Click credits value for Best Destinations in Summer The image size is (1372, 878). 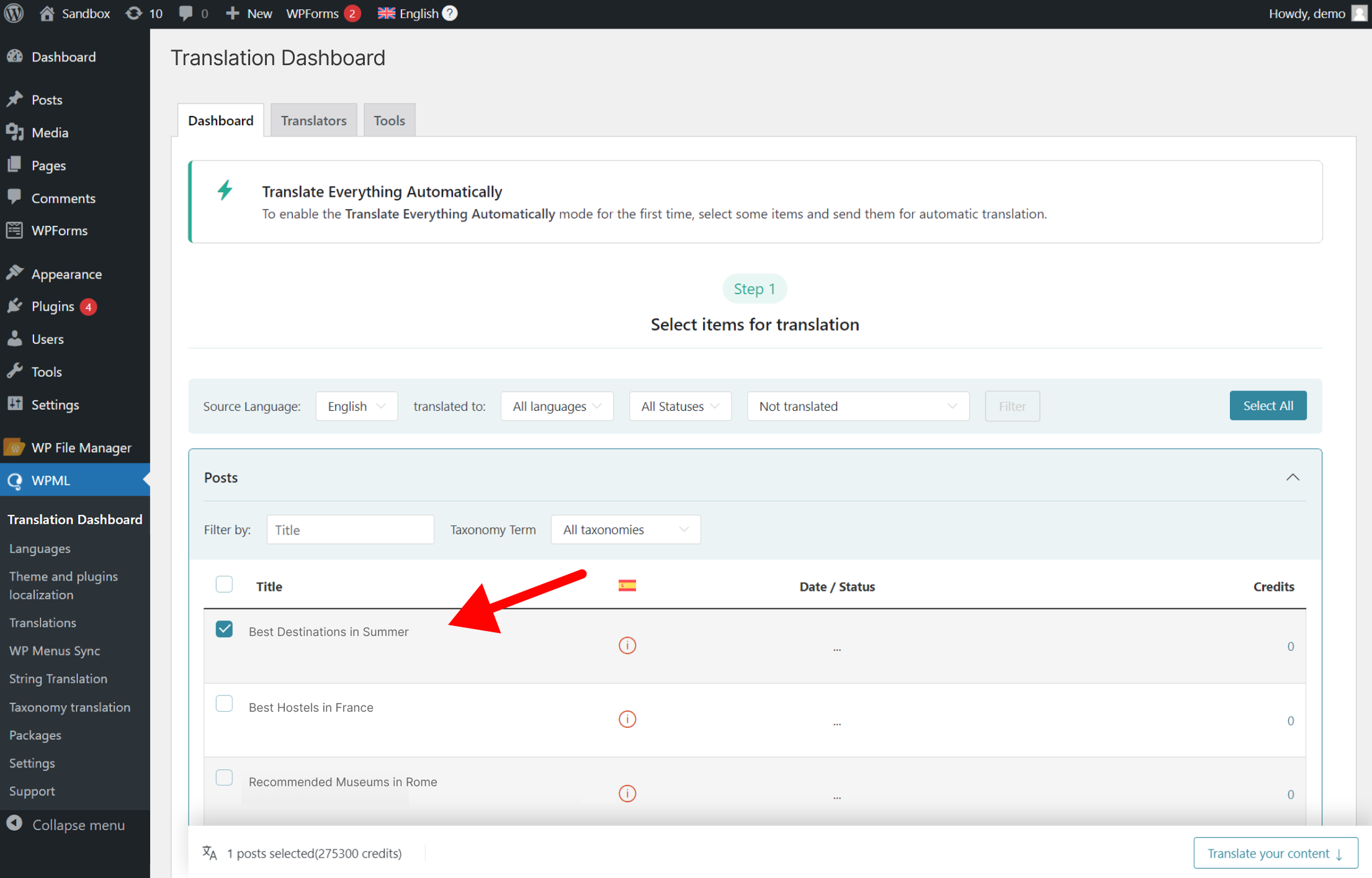1291,646
